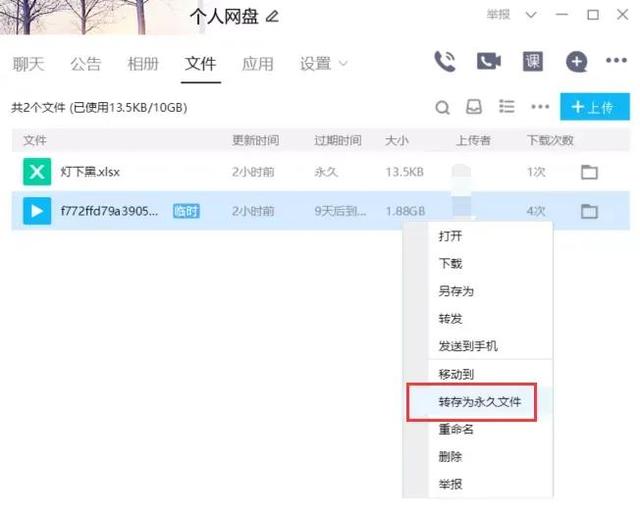Edit the 个人网盘 name with pencil icon
This screenshot has width=640, height=516.
(x=272, y=17)
